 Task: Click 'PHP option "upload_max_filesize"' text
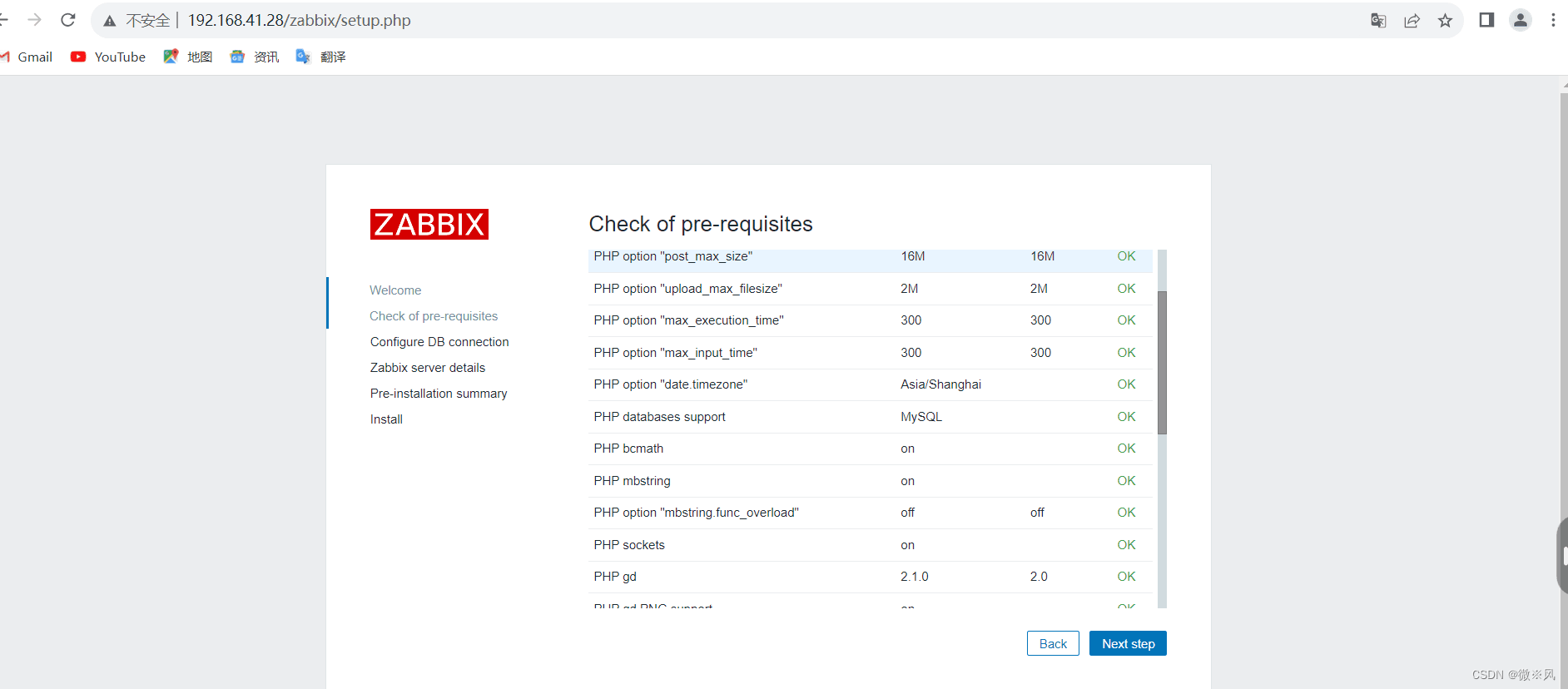coord(688,289)
